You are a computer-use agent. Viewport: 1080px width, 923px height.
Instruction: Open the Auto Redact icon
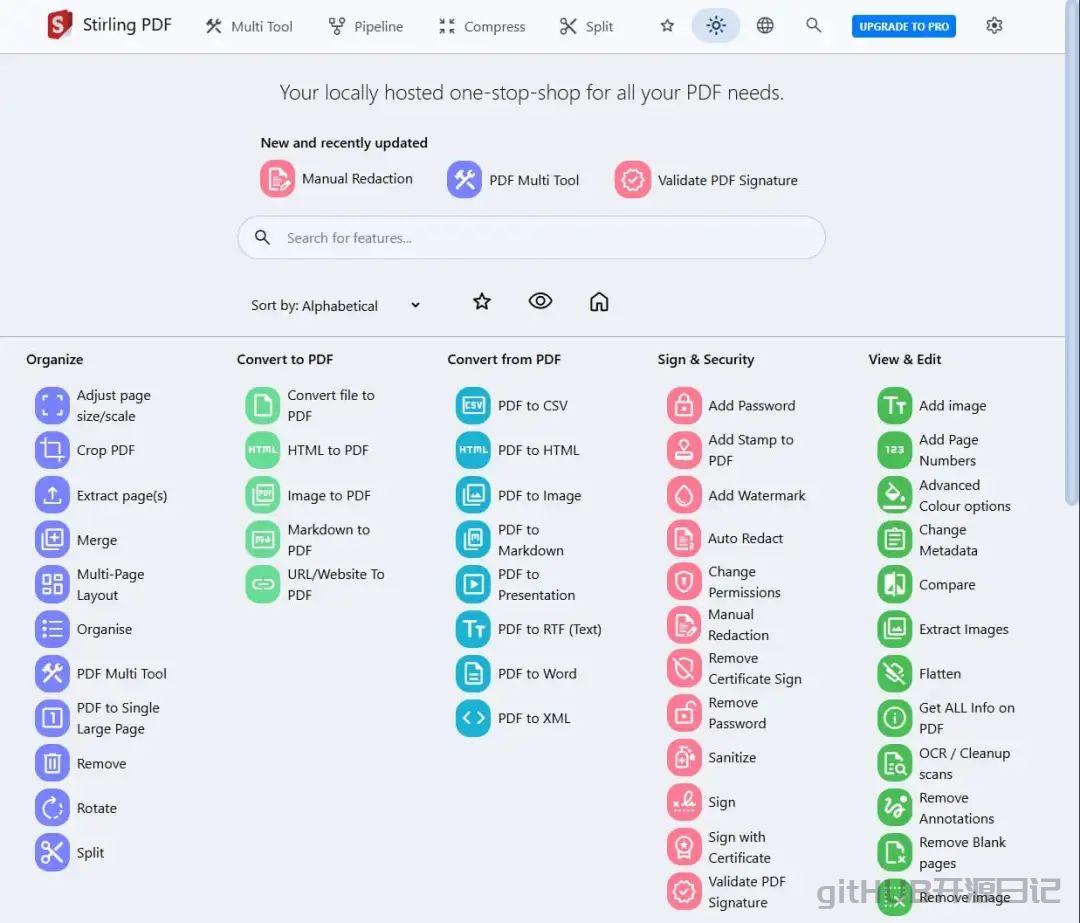tap(684, 538)
